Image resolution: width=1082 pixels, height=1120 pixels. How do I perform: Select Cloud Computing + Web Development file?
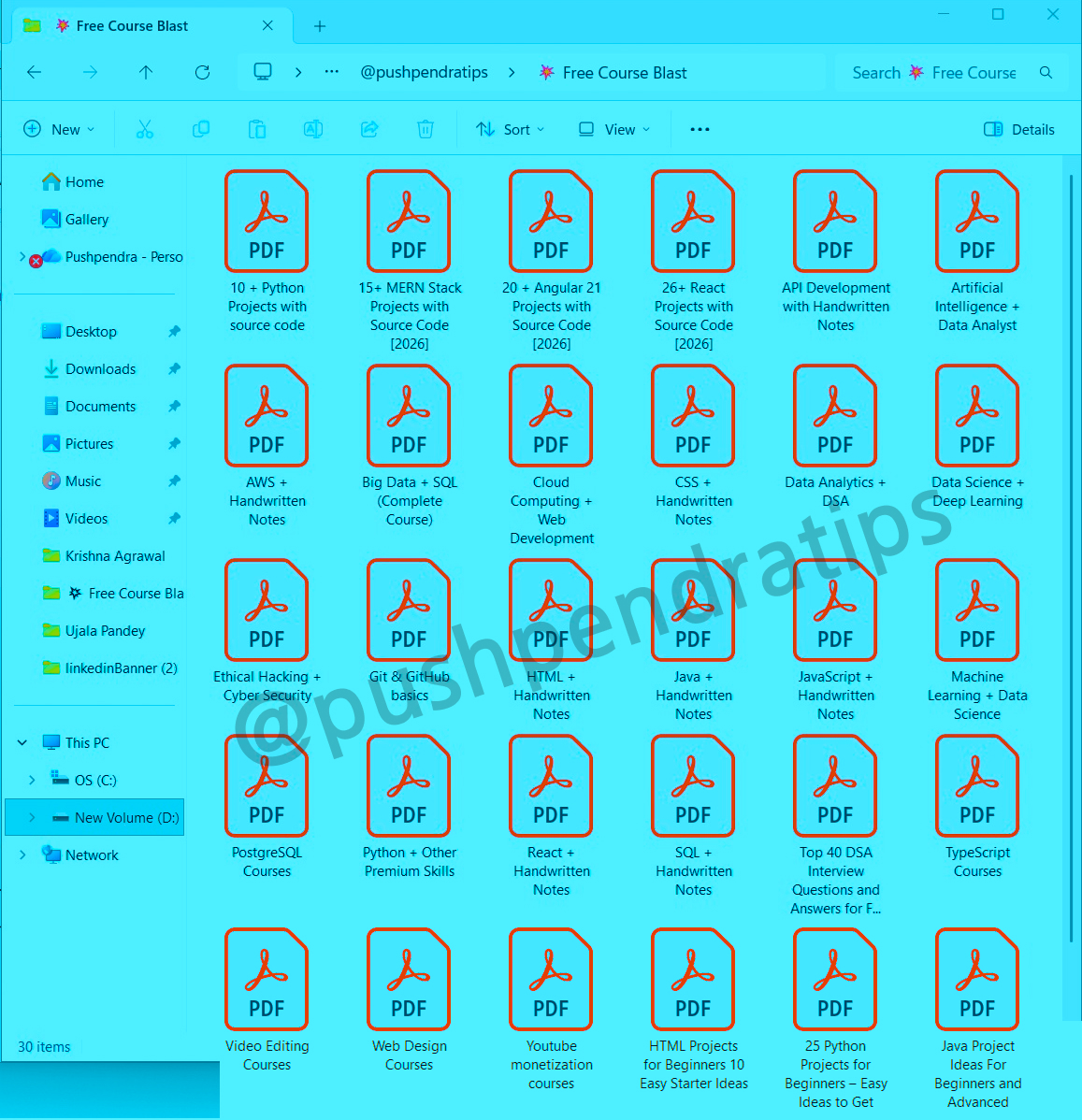click(551, 455)
